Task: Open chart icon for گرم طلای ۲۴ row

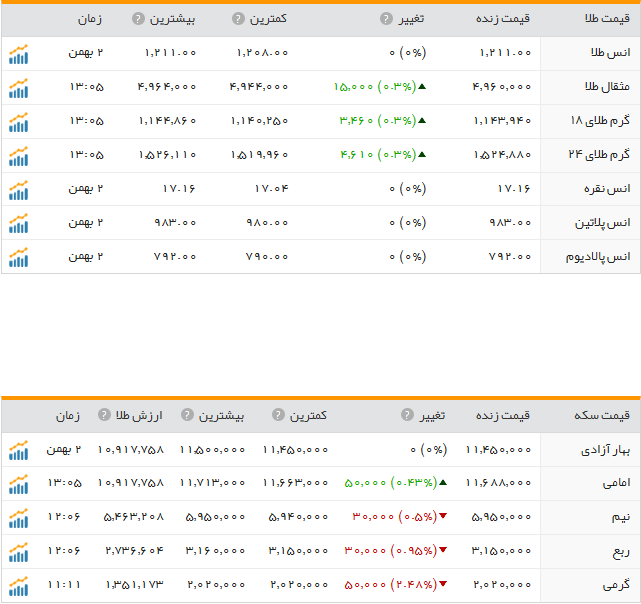Action: 18,156
